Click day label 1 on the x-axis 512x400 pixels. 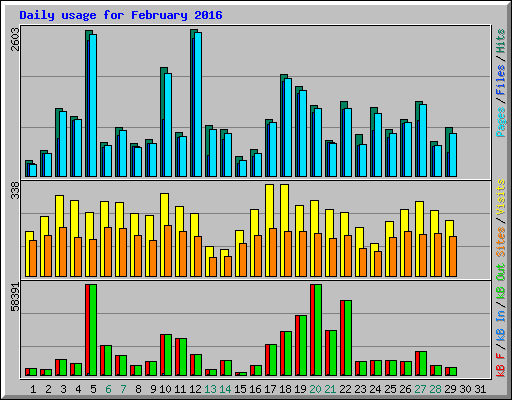pyautogui.click(x=33, y=389)
